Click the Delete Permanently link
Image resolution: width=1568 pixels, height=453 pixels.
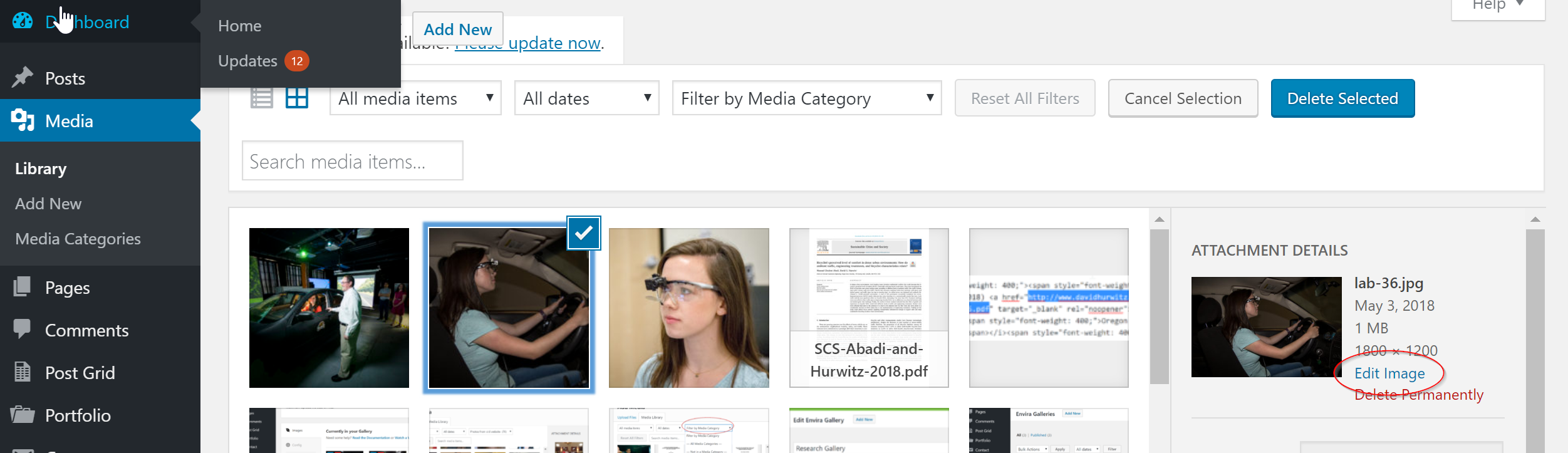pos(1419,395)
